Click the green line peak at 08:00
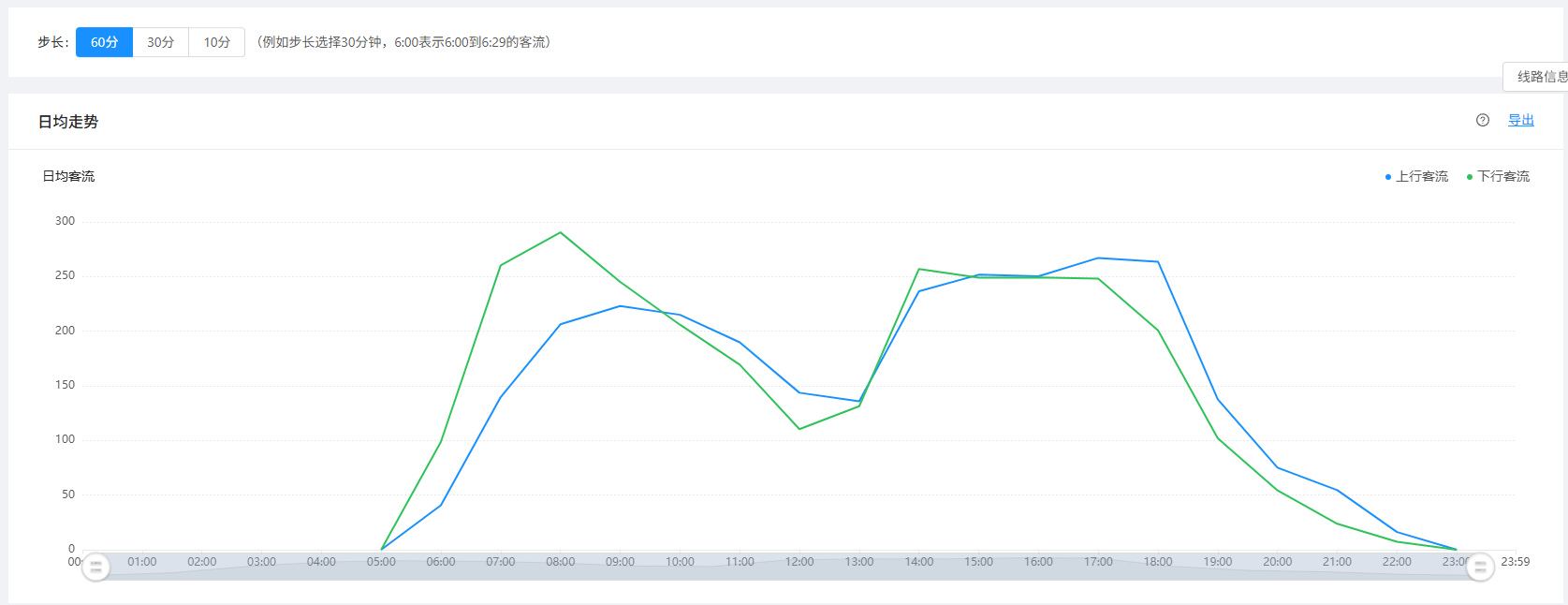This screenshot has width=1568, height=605. tap(561, 232)
